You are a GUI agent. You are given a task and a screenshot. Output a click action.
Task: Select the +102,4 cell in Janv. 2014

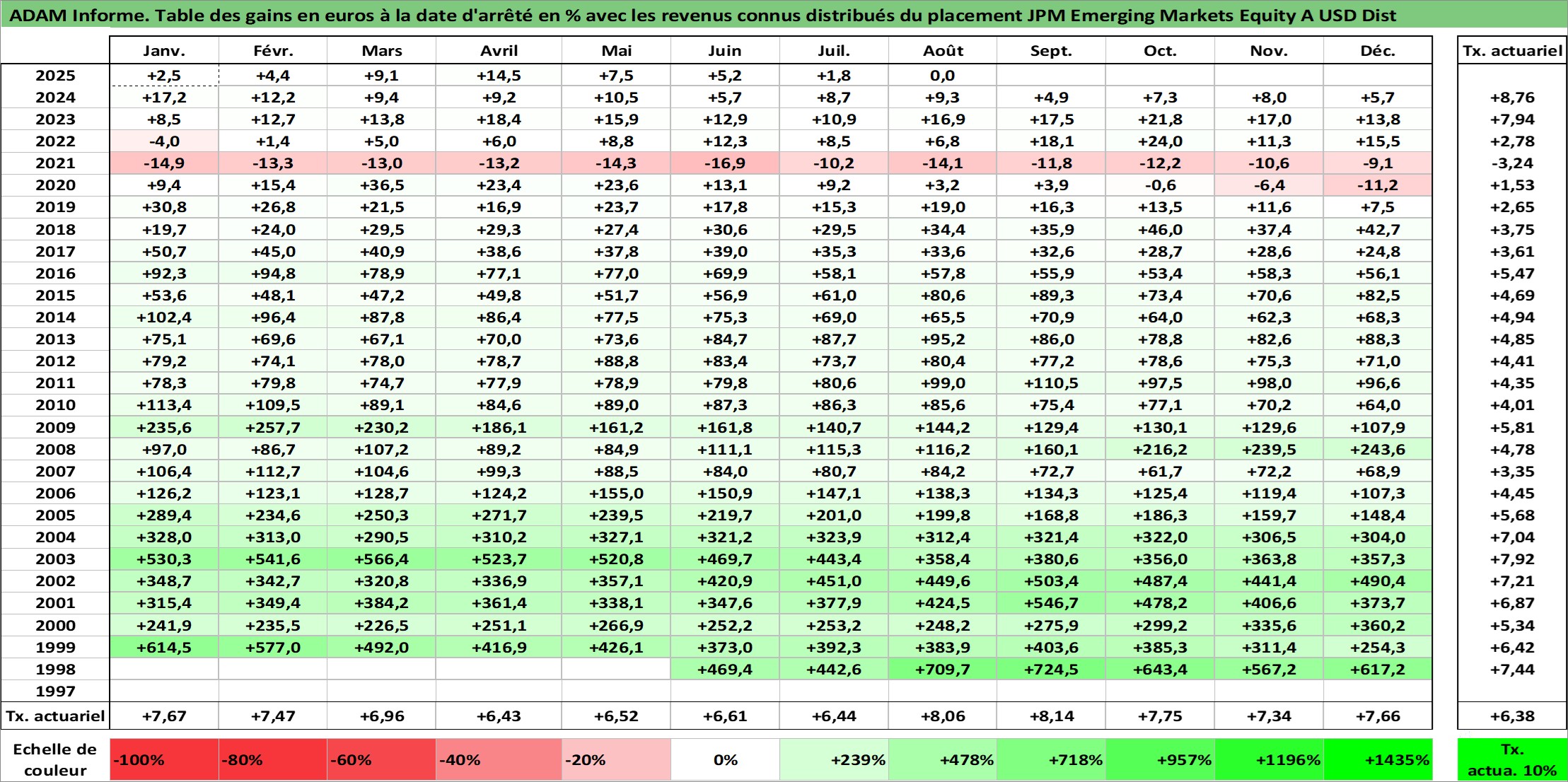[x=164, y=317]
